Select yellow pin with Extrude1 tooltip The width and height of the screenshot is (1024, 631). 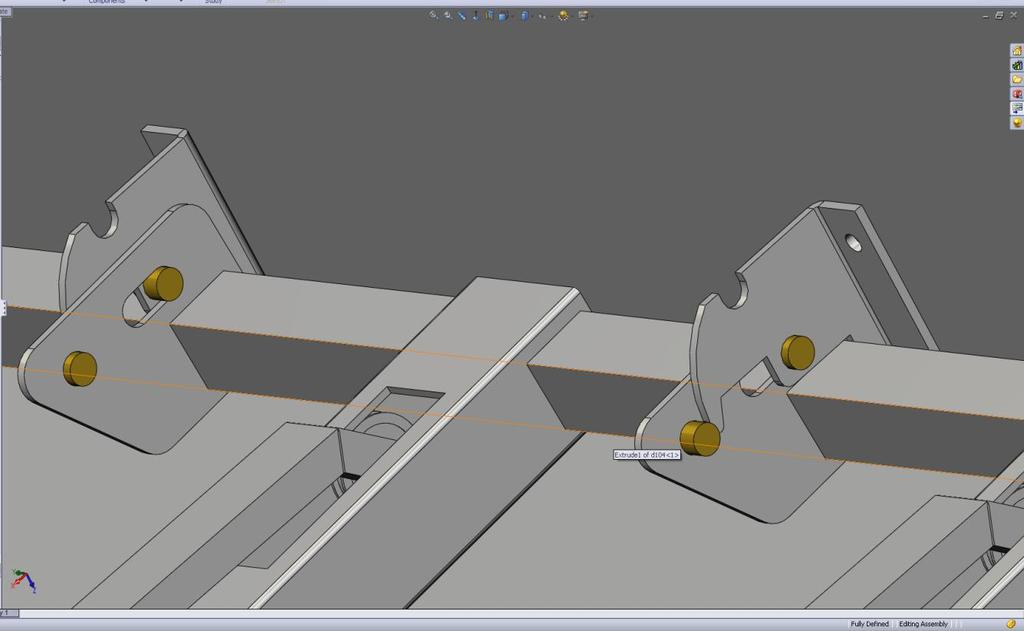(x=700, y=438)
